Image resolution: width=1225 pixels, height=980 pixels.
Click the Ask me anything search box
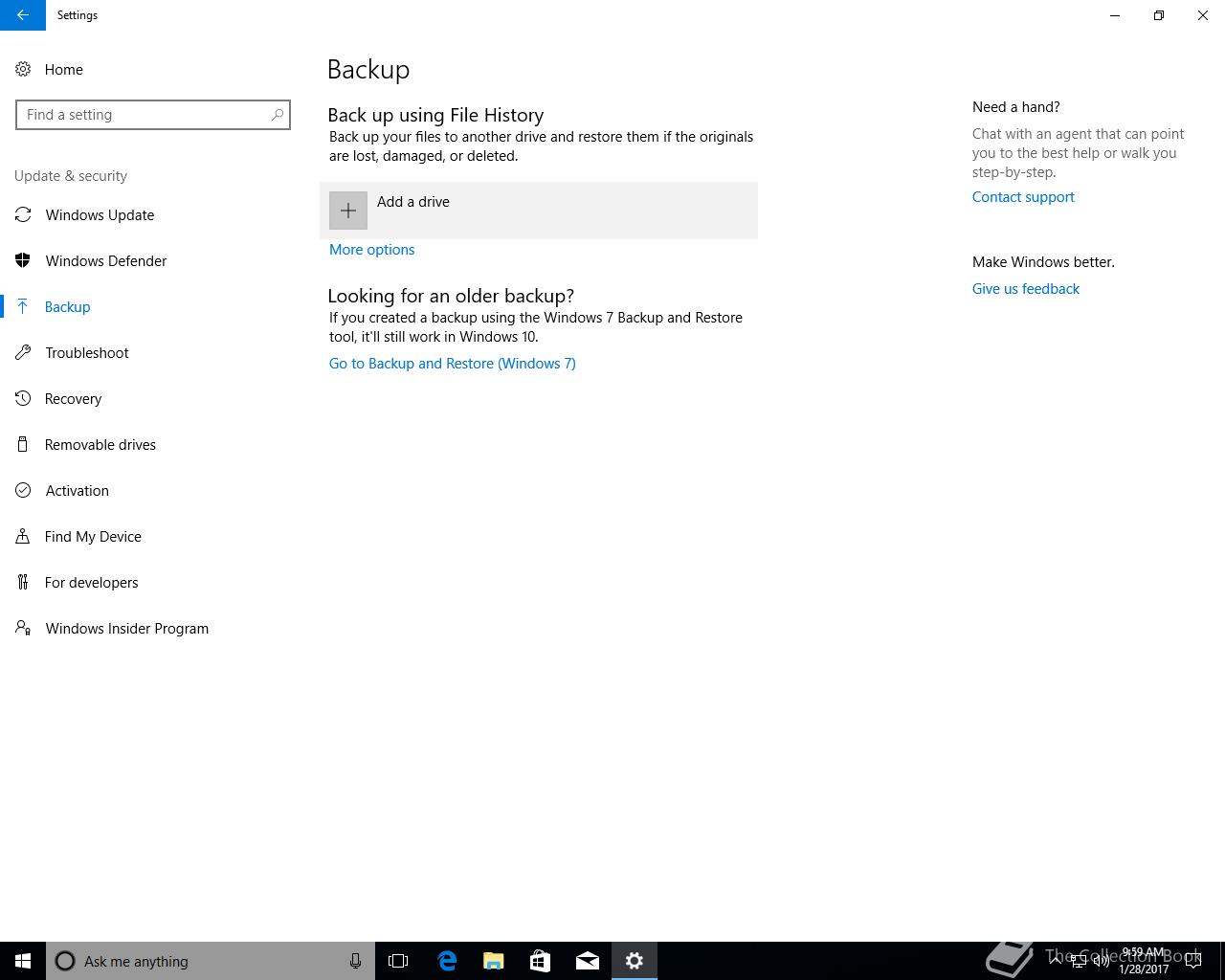211,961
